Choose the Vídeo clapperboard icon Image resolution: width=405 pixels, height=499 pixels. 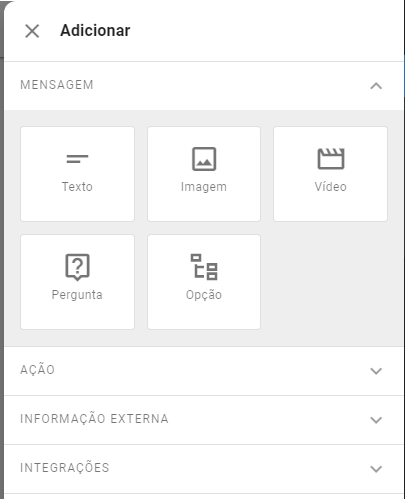(x=331, y=159)
